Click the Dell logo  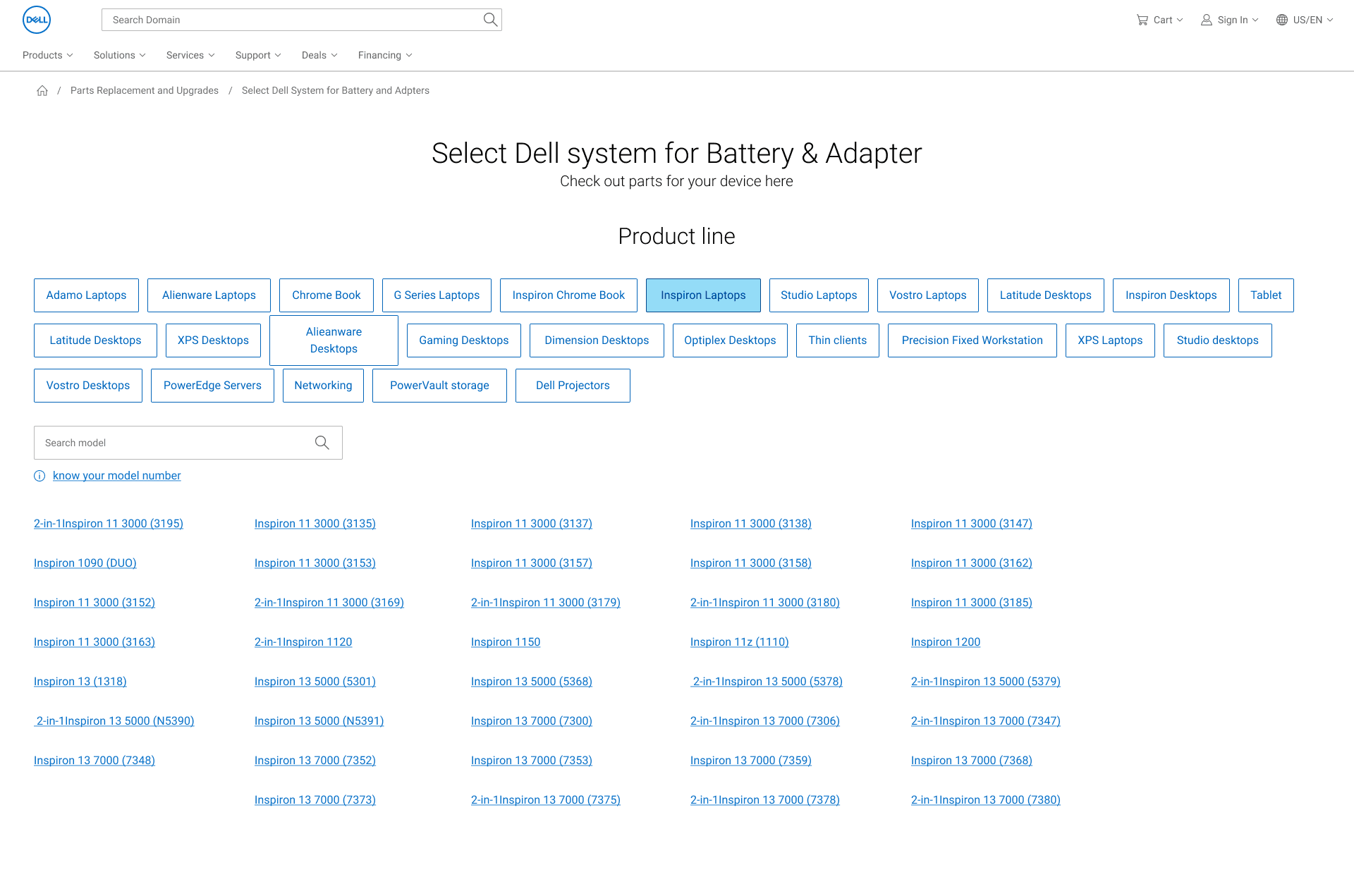[x=37, y=20]
